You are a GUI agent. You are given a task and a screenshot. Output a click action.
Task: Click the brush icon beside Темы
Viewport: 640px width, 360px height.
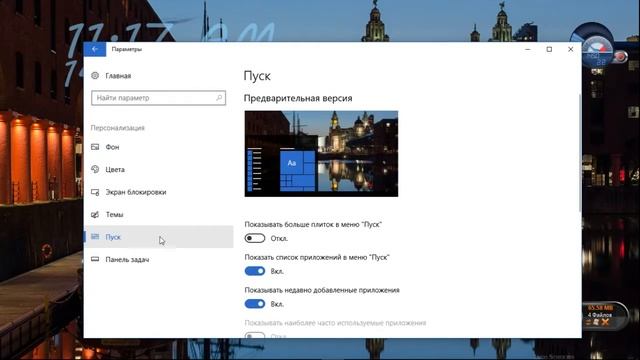[x=95, y=214]
